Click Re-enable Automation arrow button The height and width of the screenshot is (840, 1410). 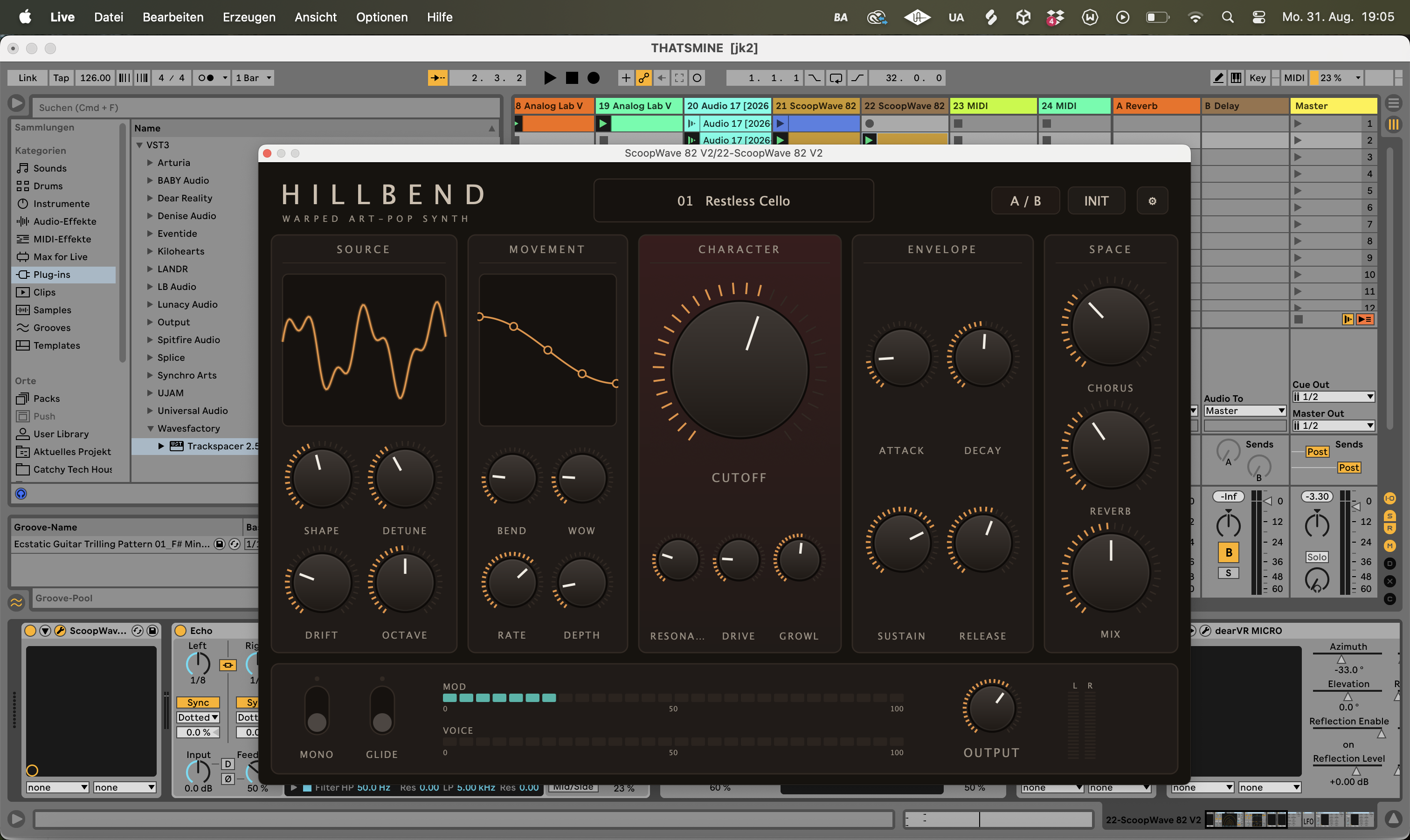[661, 78]
